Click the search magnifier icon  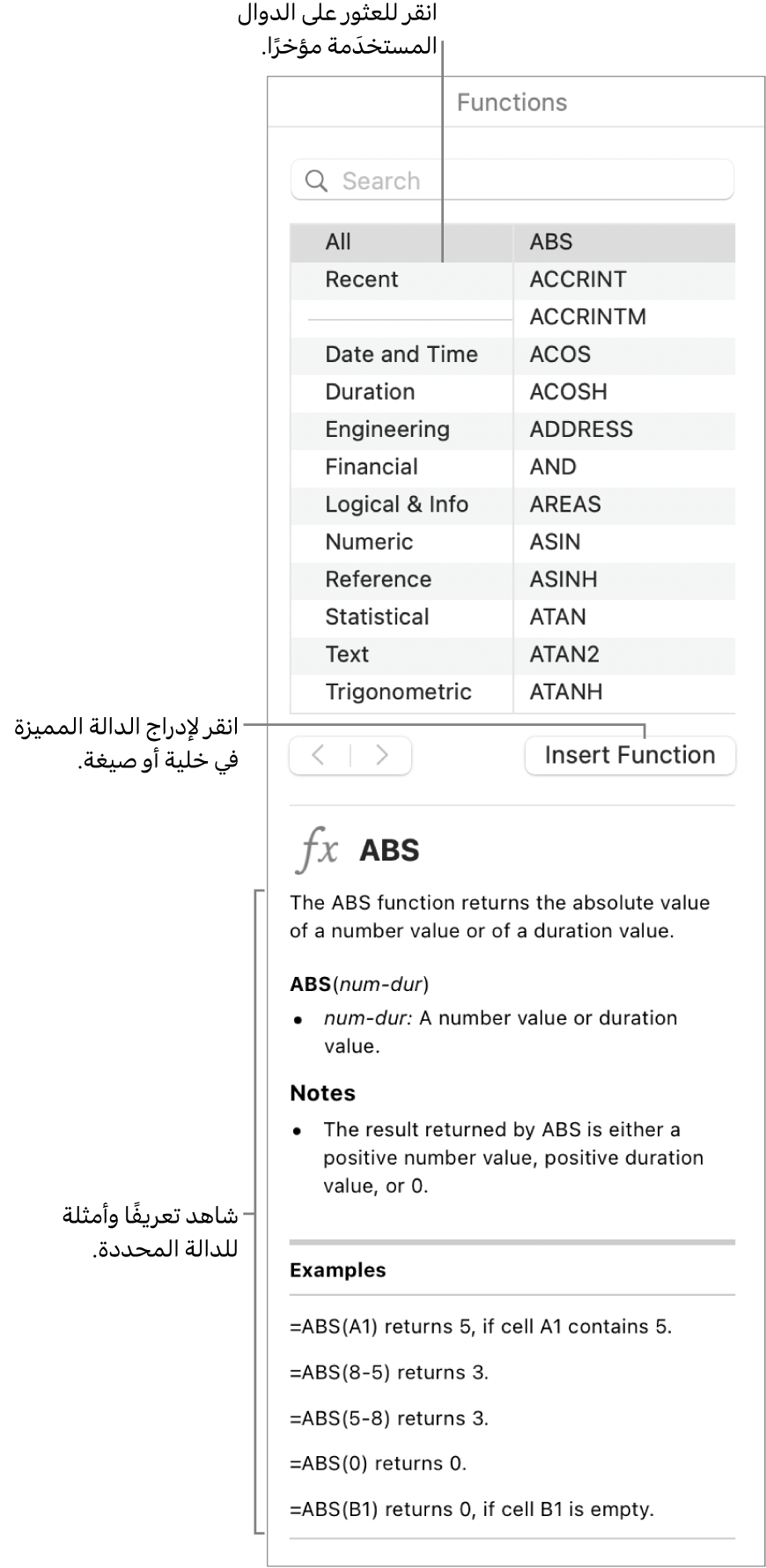(315, 181)
